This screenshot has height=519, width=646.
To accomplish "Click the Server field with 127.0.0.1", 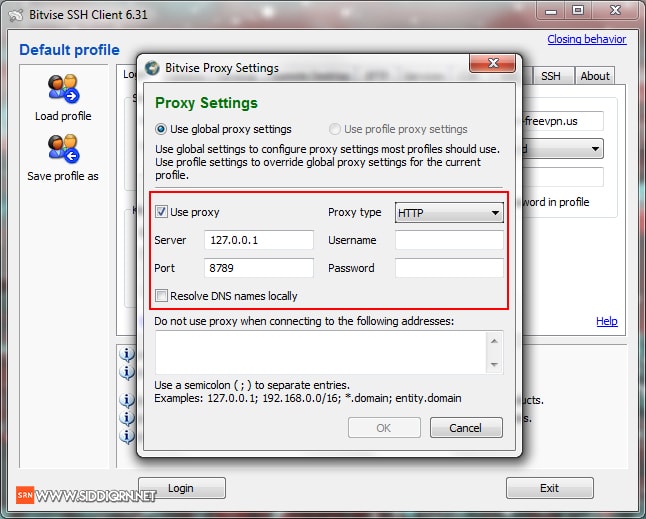I will pyautogui.click(x=259, y=240).
